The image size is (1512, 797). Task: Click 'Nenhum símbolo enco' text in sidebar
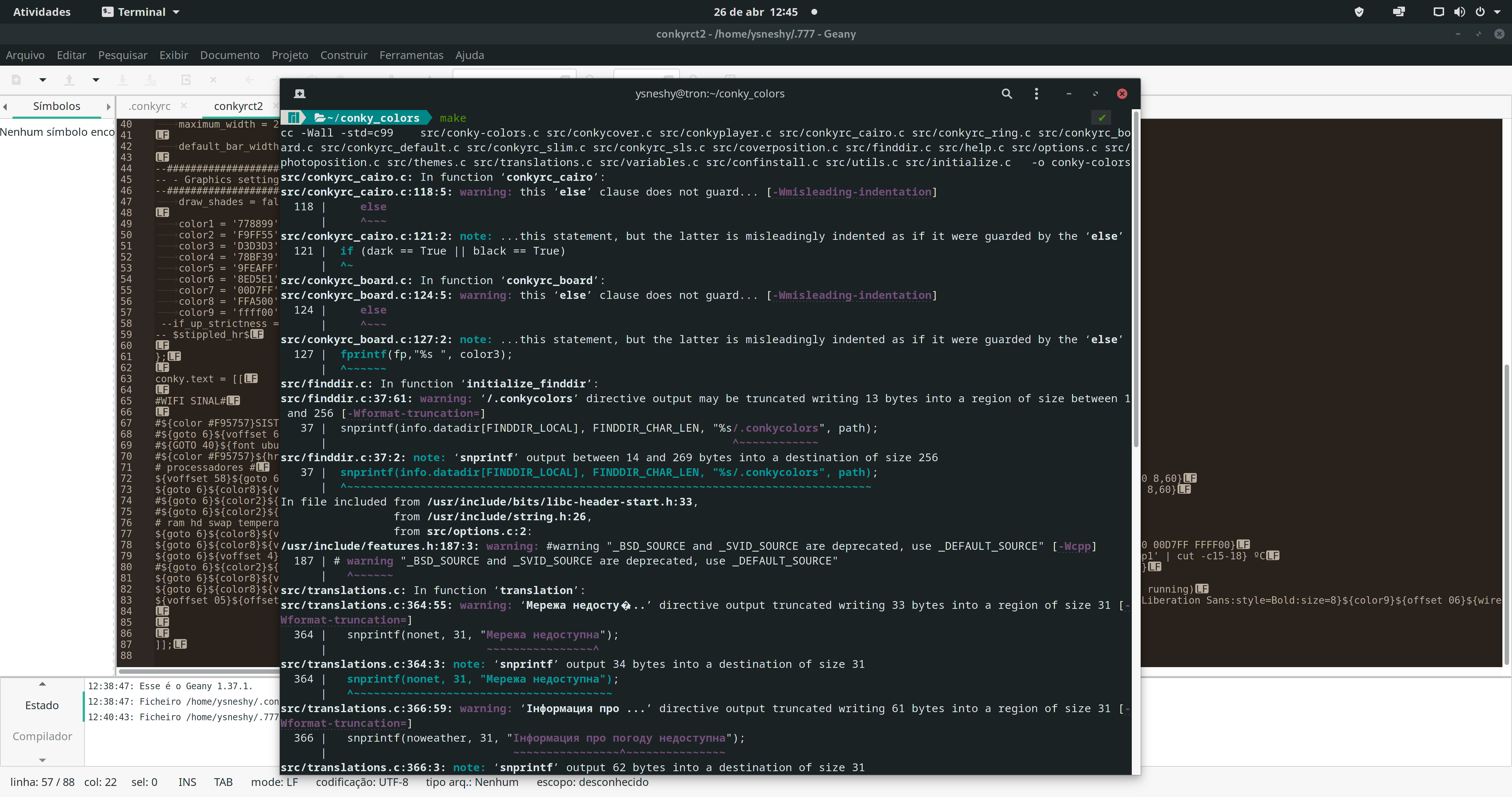coord(57,132)
